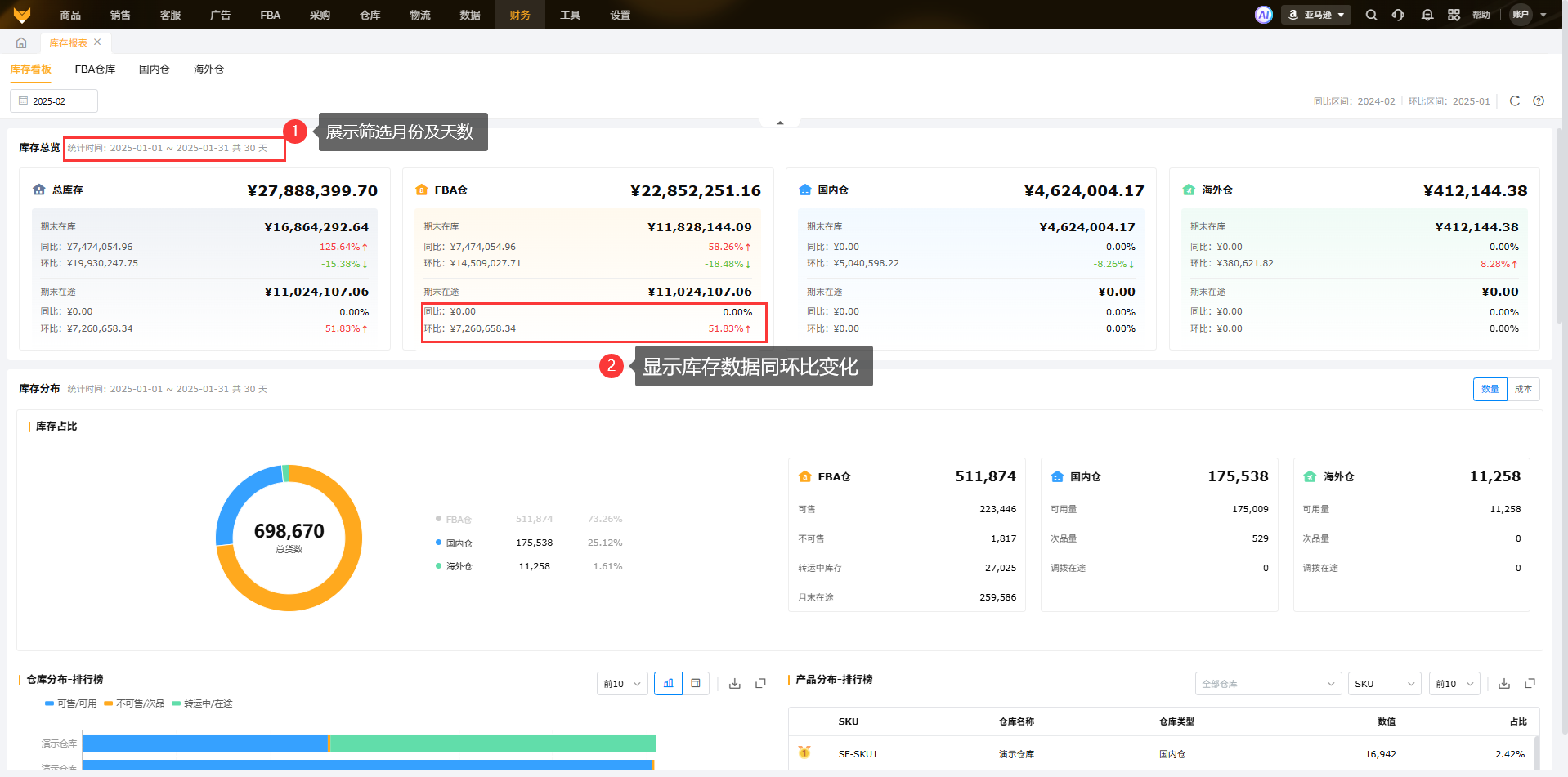Open customer support headset icon
Image resolution: width=1568 pixels, height=777 pixels.
coord(1398,15)
